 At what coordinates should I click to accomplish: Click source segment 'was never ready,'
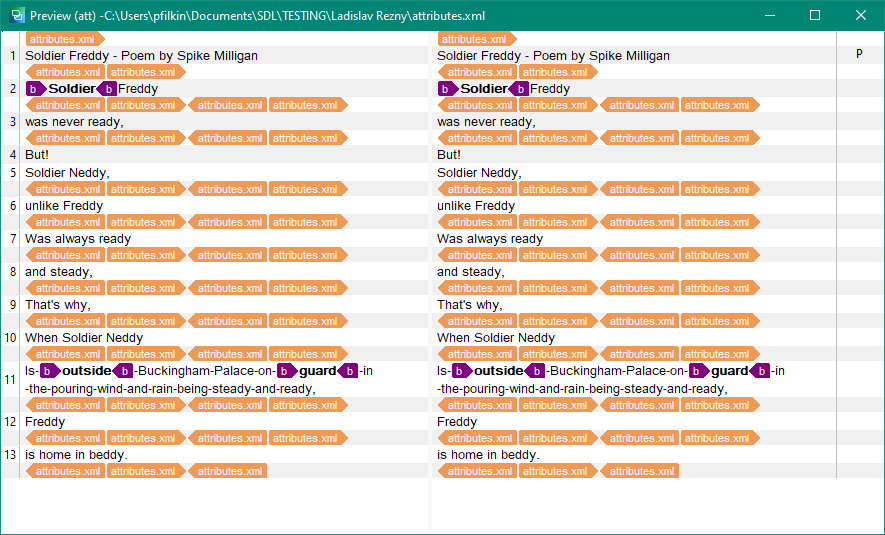coord(74,122)
